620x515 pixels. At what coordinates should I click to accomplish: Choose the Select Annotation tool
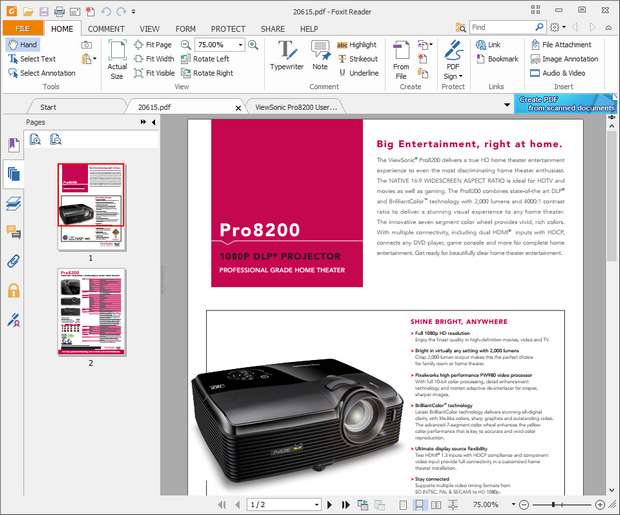pos(42,73)
